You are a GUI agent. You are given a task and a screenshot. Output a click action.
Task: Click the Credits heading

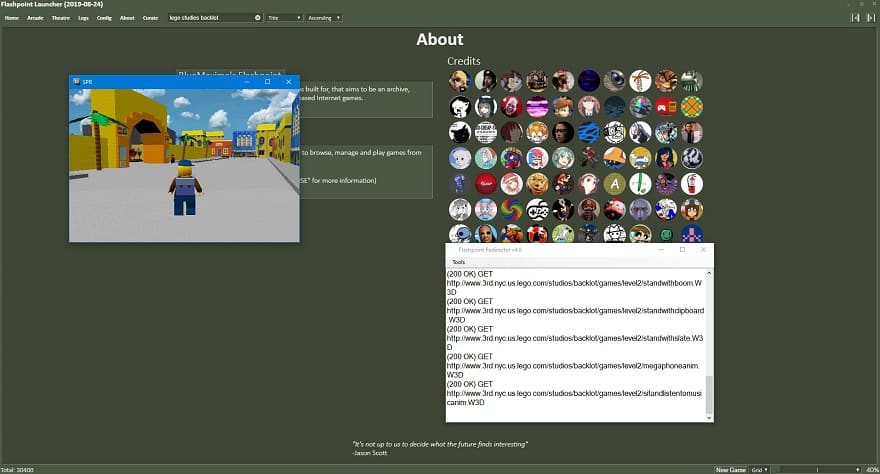coord(464,61)
